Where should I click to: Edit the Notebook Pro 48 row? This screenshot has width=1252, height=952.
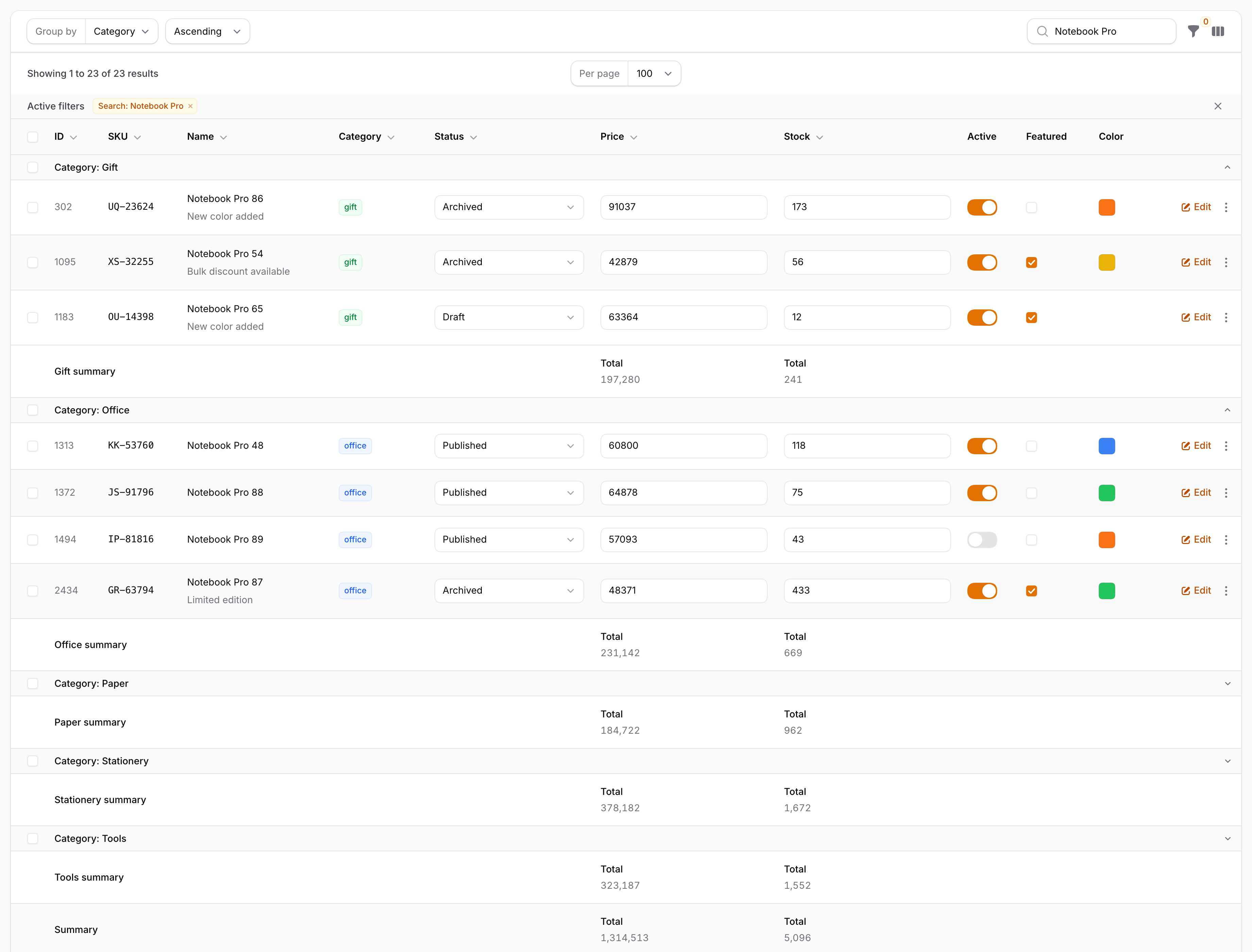tap(1196, 446)
